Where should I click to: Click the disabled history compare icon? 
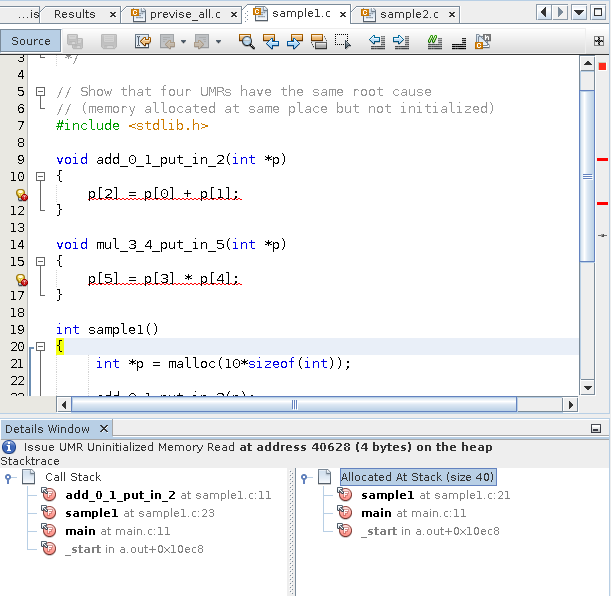click(x=75, y=41)
